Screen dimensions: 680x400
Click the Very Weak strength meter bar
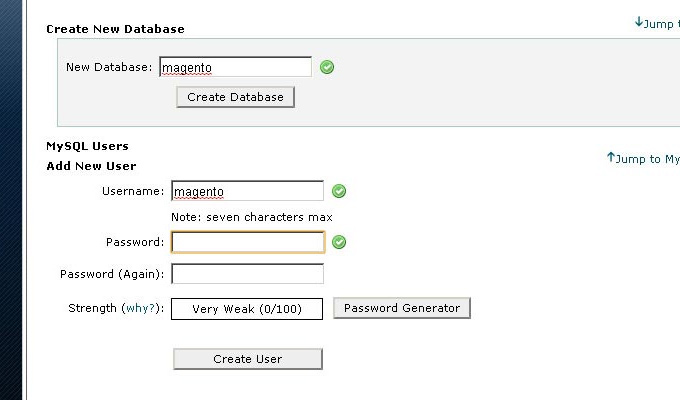247,309
